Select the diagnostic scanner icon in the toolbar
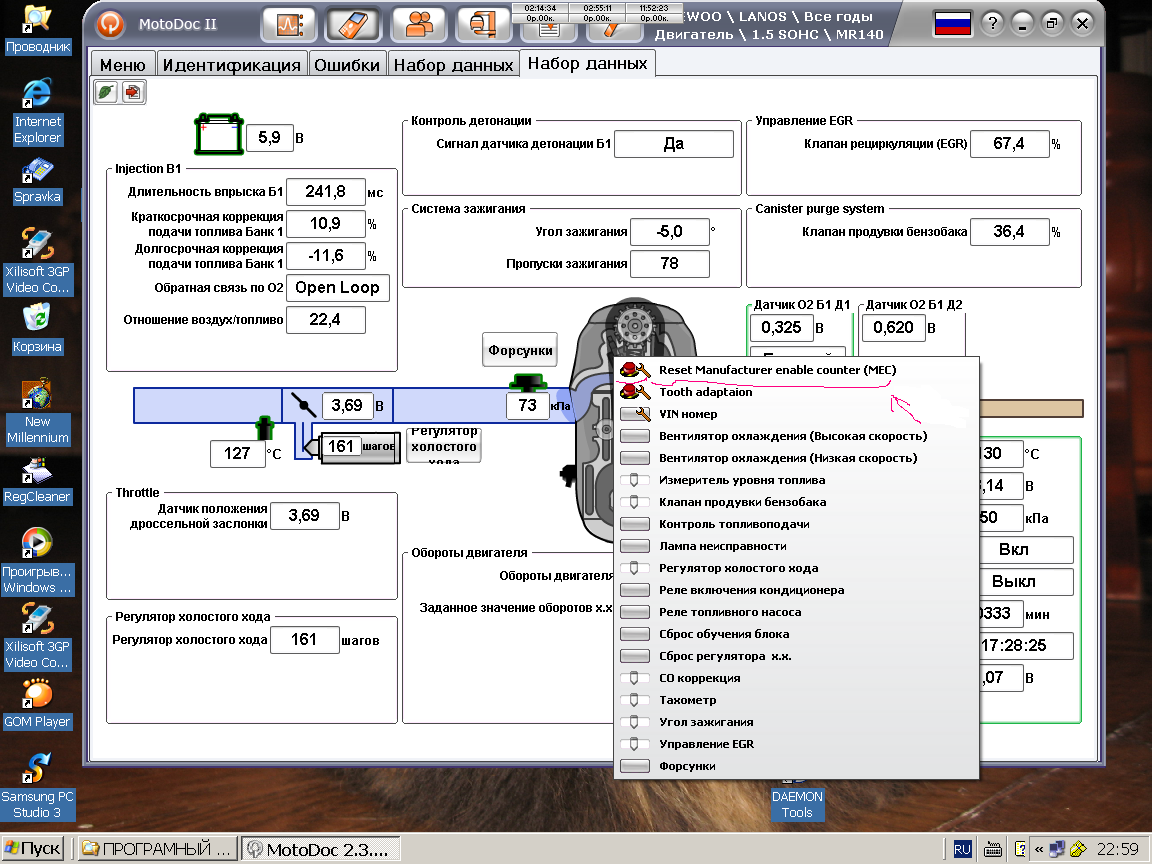This screenshot has width=1152, height=864. point(352,24)
